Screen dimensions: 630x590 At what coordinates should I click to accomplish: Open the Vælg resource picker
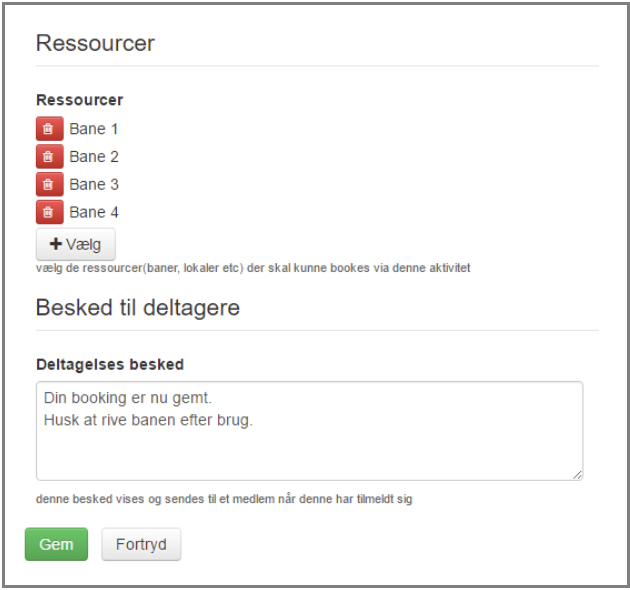76,244
